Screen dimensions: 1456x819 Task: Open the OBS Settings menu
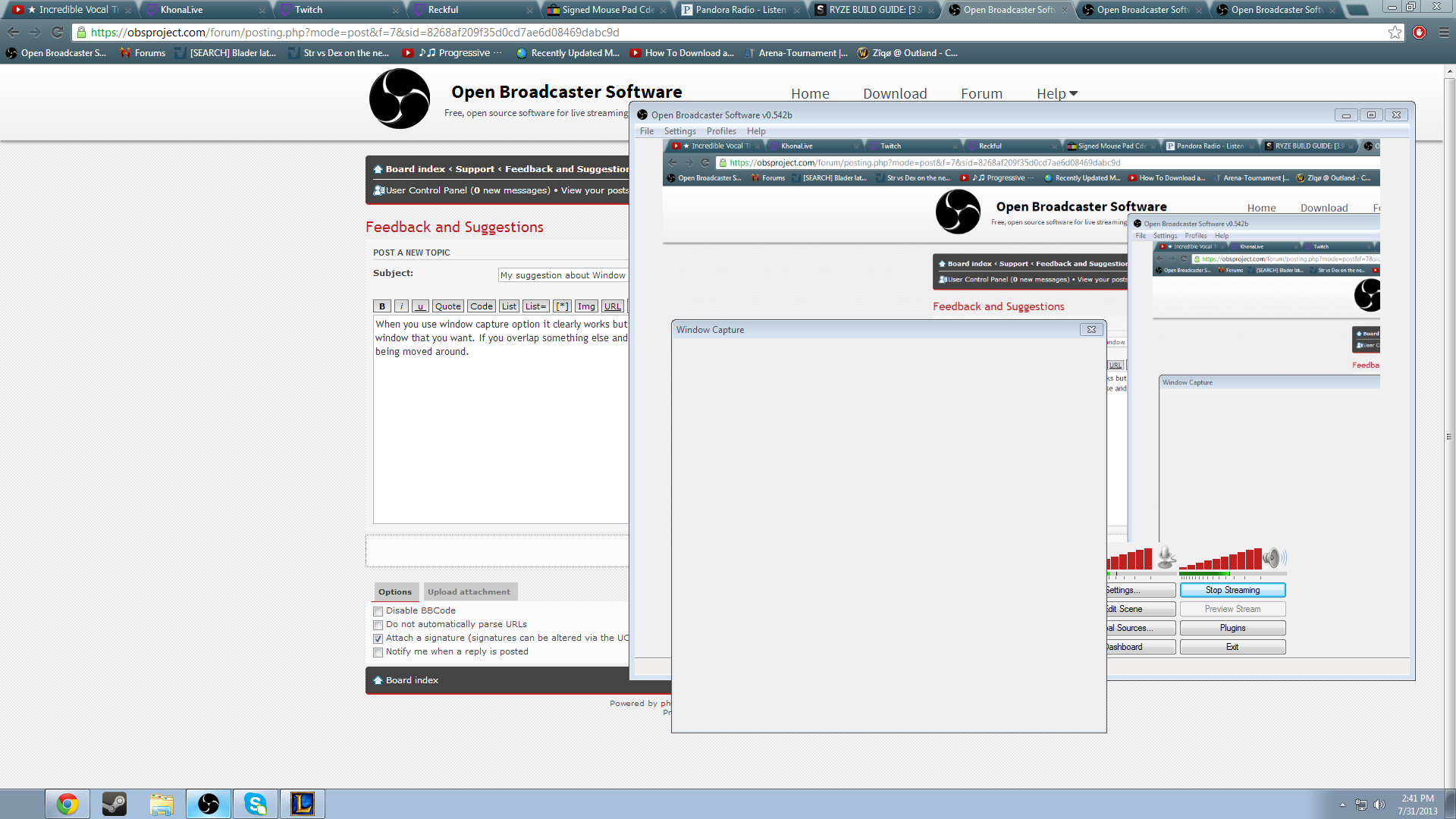point(679,131)
